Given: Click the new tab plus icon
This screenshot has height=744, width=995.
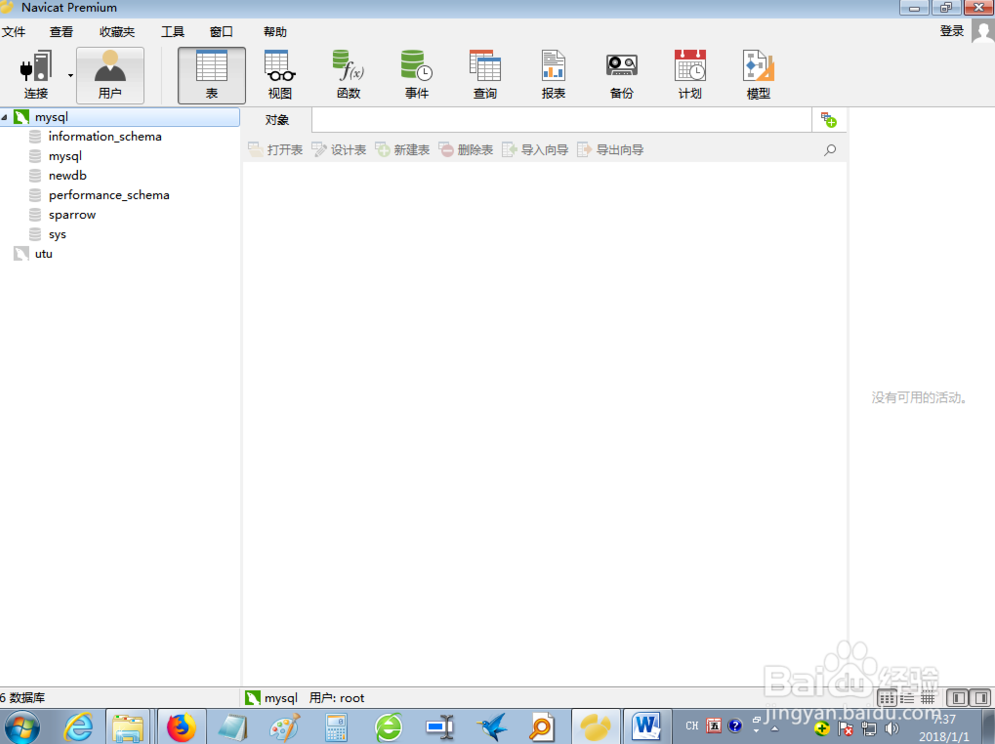Looking at the screenshot, I should 829,120.
